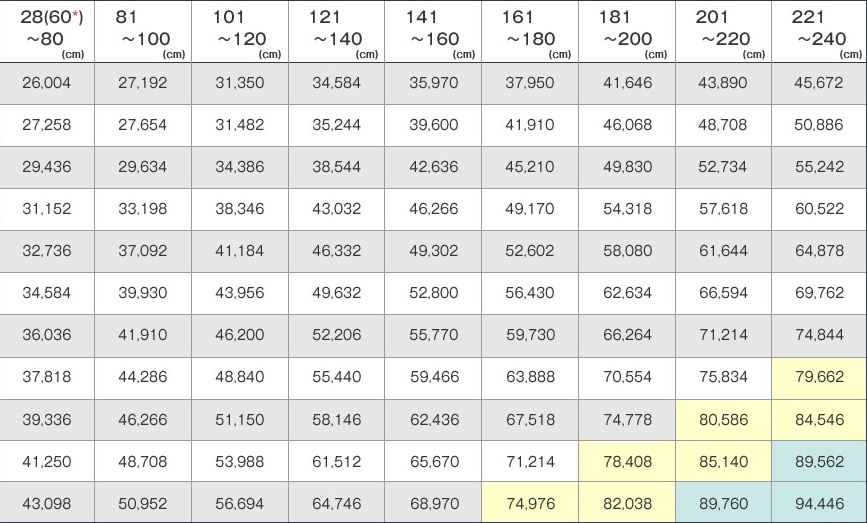The width and height of the screenshot is (867, 523).
Task: Click the yellow highlighted cell 79,662
Action: 818,378
